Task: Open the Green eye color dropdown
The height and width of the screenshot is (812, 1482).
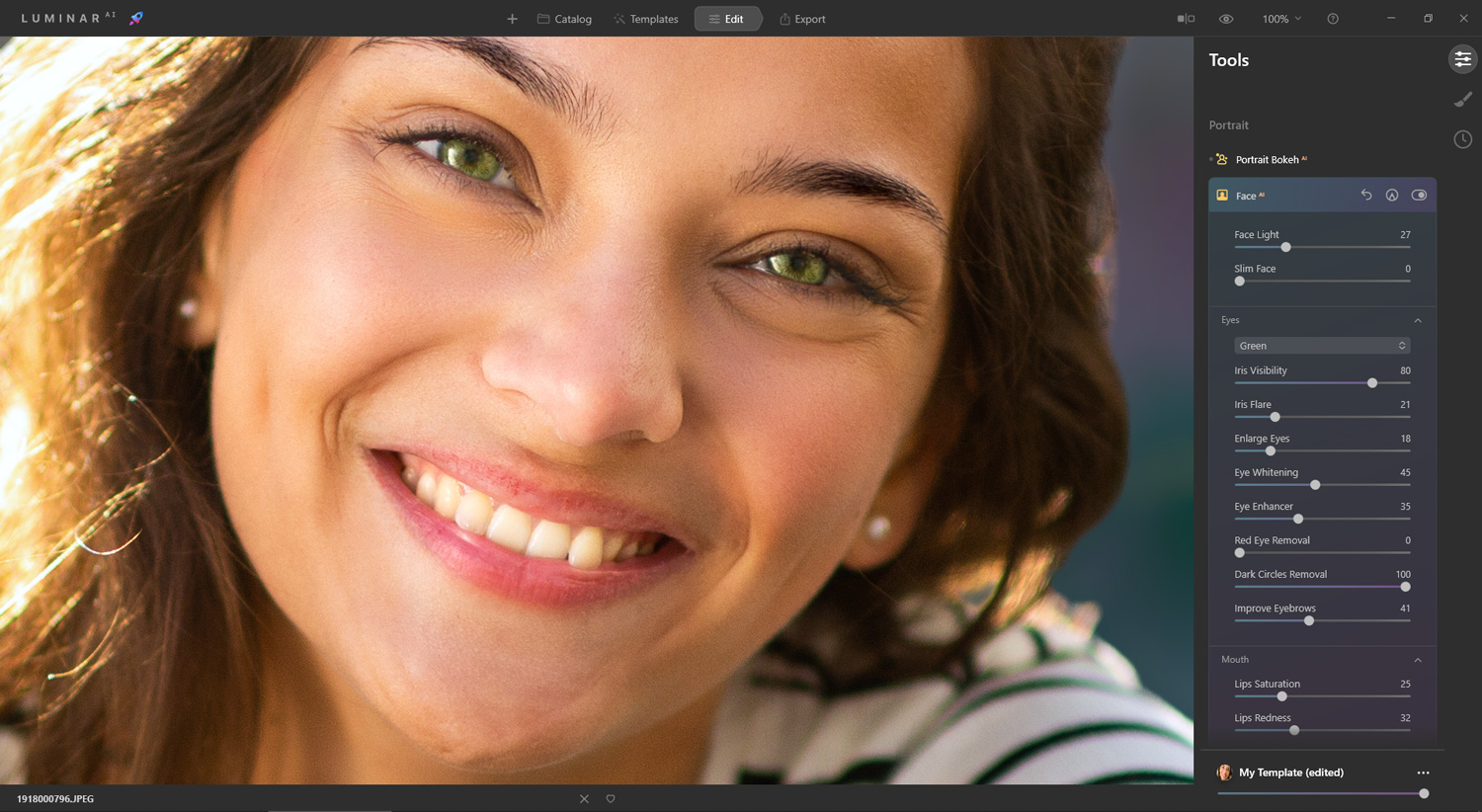Action: point(1321,346)
